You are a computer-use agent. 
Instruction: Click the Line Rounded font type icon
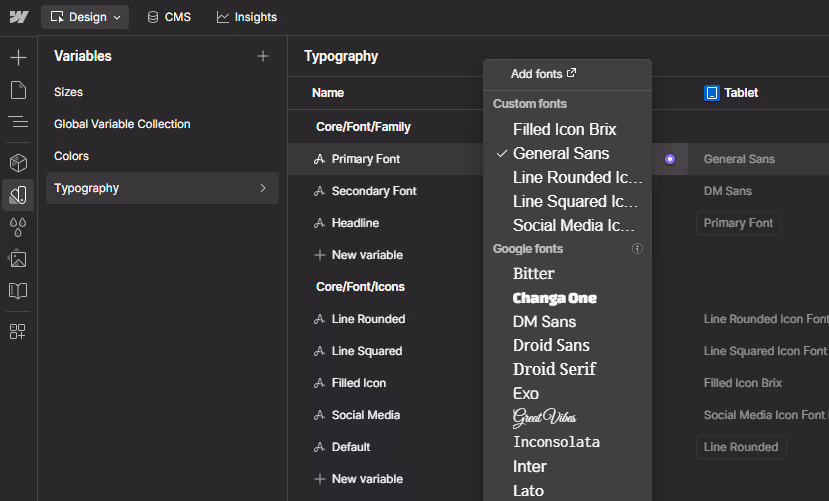click(x=319, y=319)
